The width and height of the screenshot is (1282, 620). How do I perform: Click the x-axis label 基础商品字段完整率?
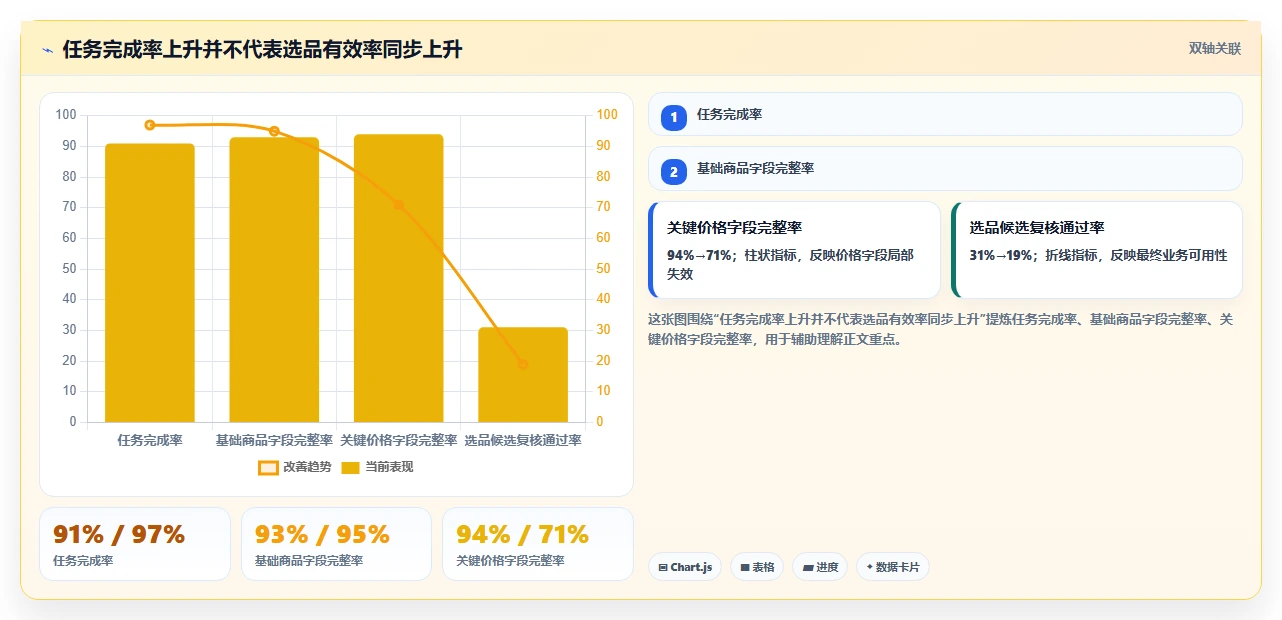[274, 440]
